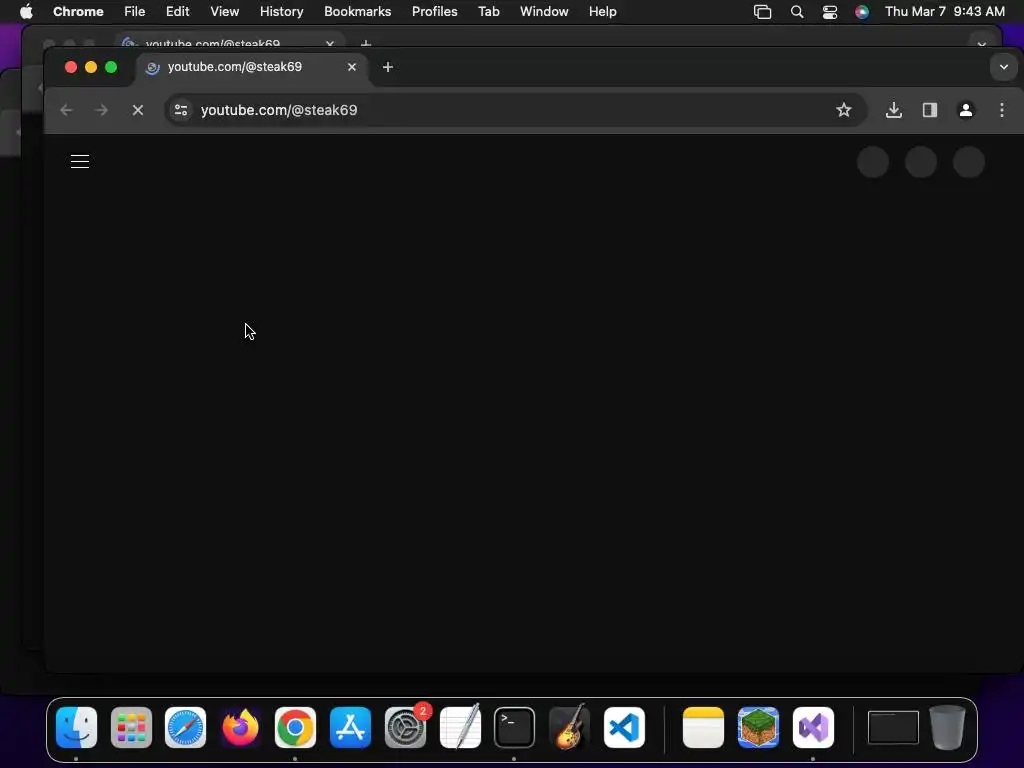Open the File menu

[135, 12]
